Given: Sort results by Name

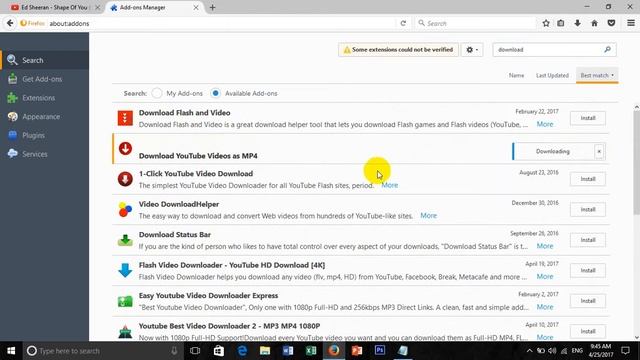Looking at the screenshot, I should pos(516,75).
